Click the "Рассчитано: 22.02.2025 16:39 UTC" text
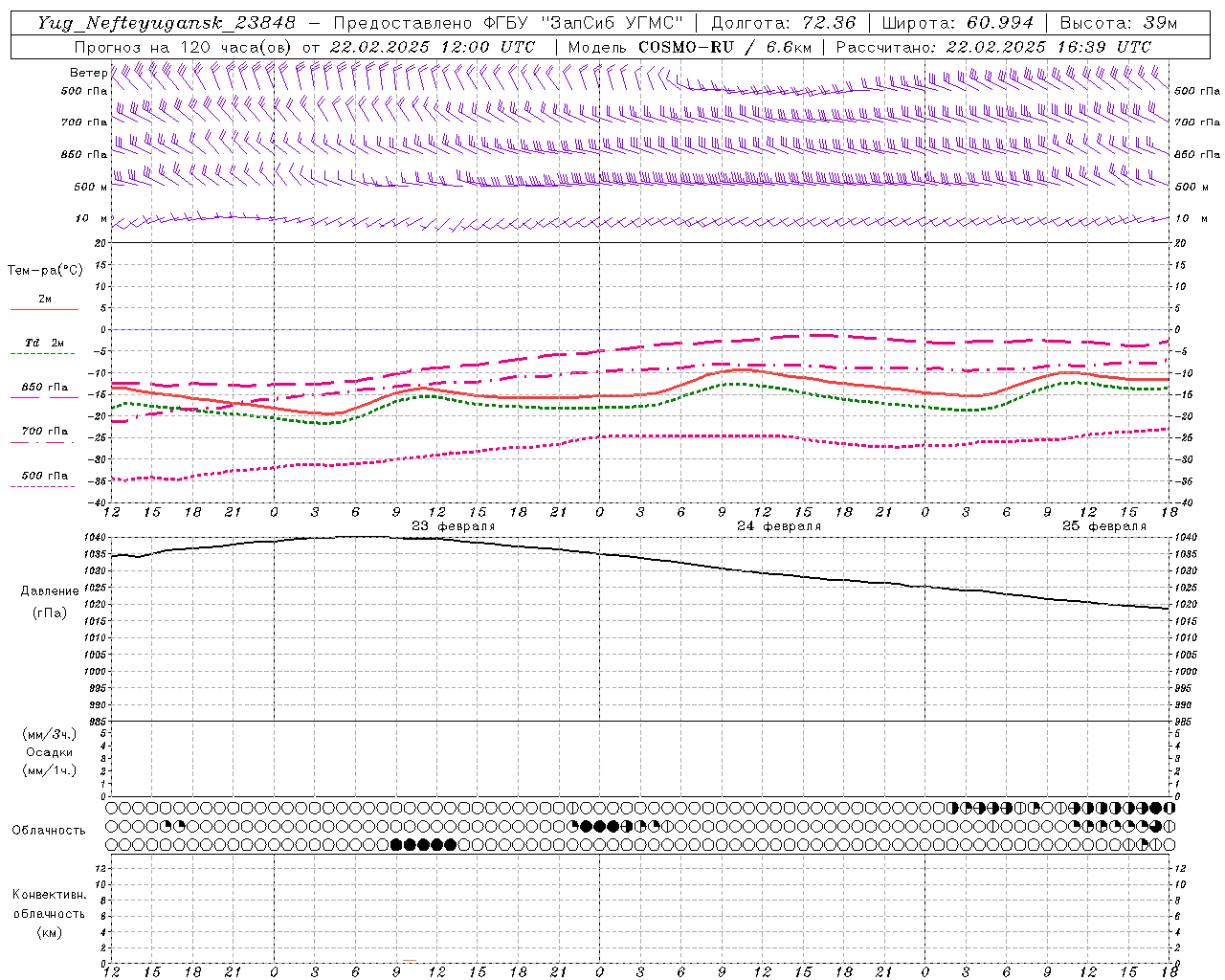 click(993, 47)
